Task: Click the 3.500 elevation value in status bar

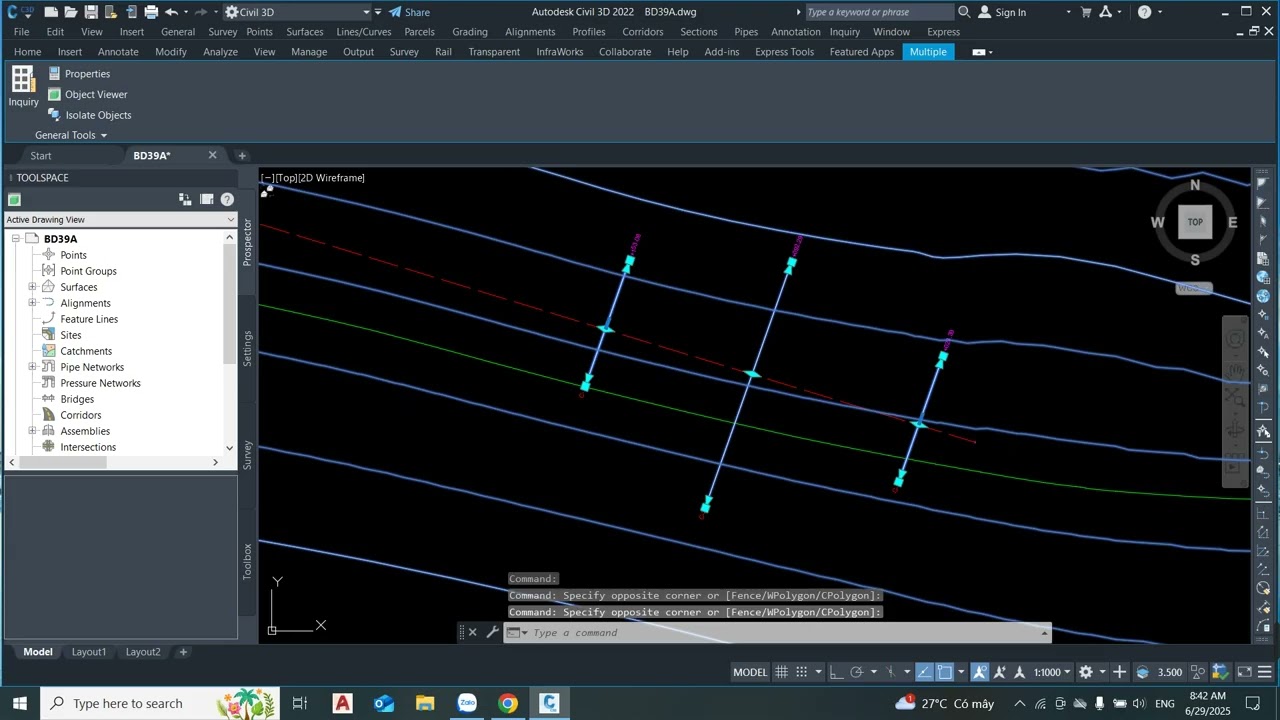Action: pos(1170,672)
